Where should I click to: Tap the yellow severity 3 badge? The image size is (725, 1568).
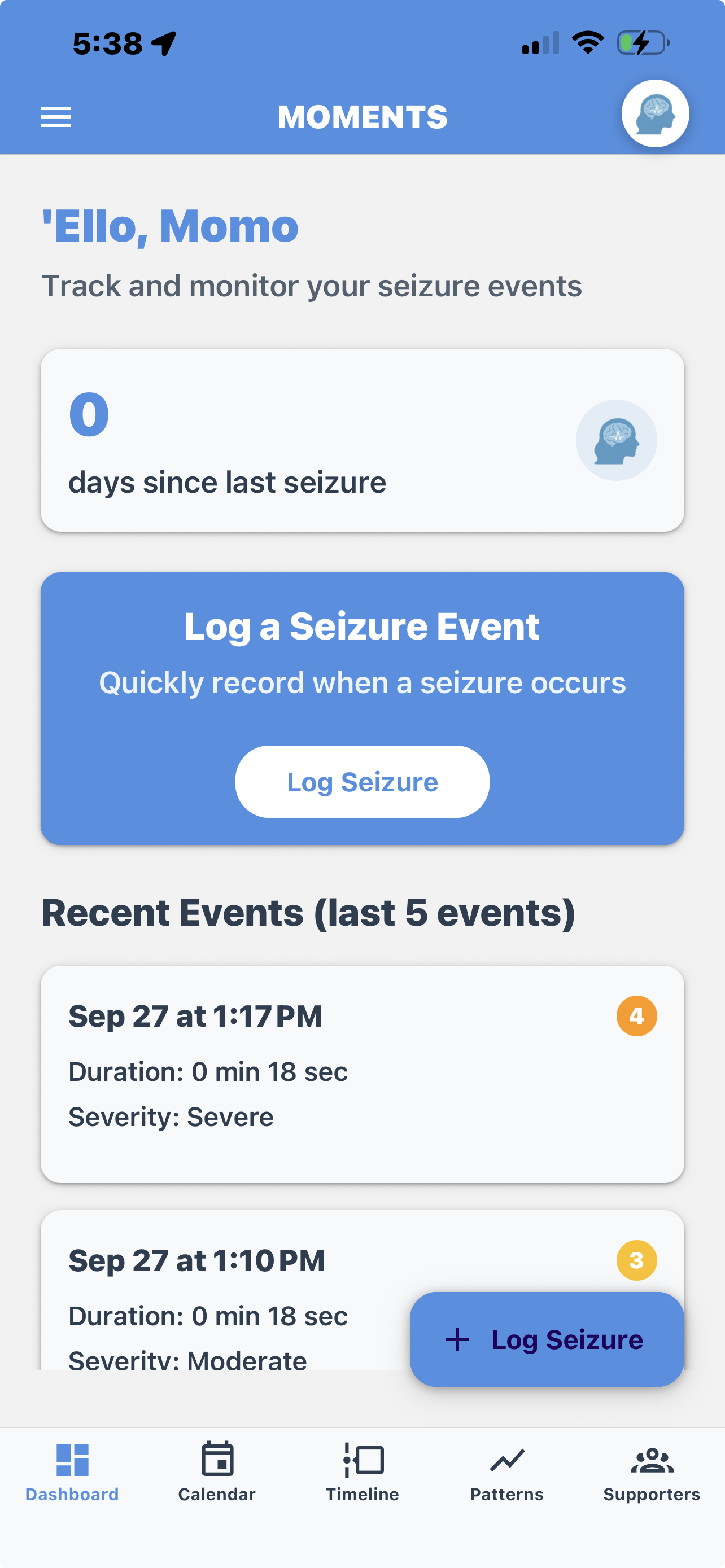(636, 1260)
